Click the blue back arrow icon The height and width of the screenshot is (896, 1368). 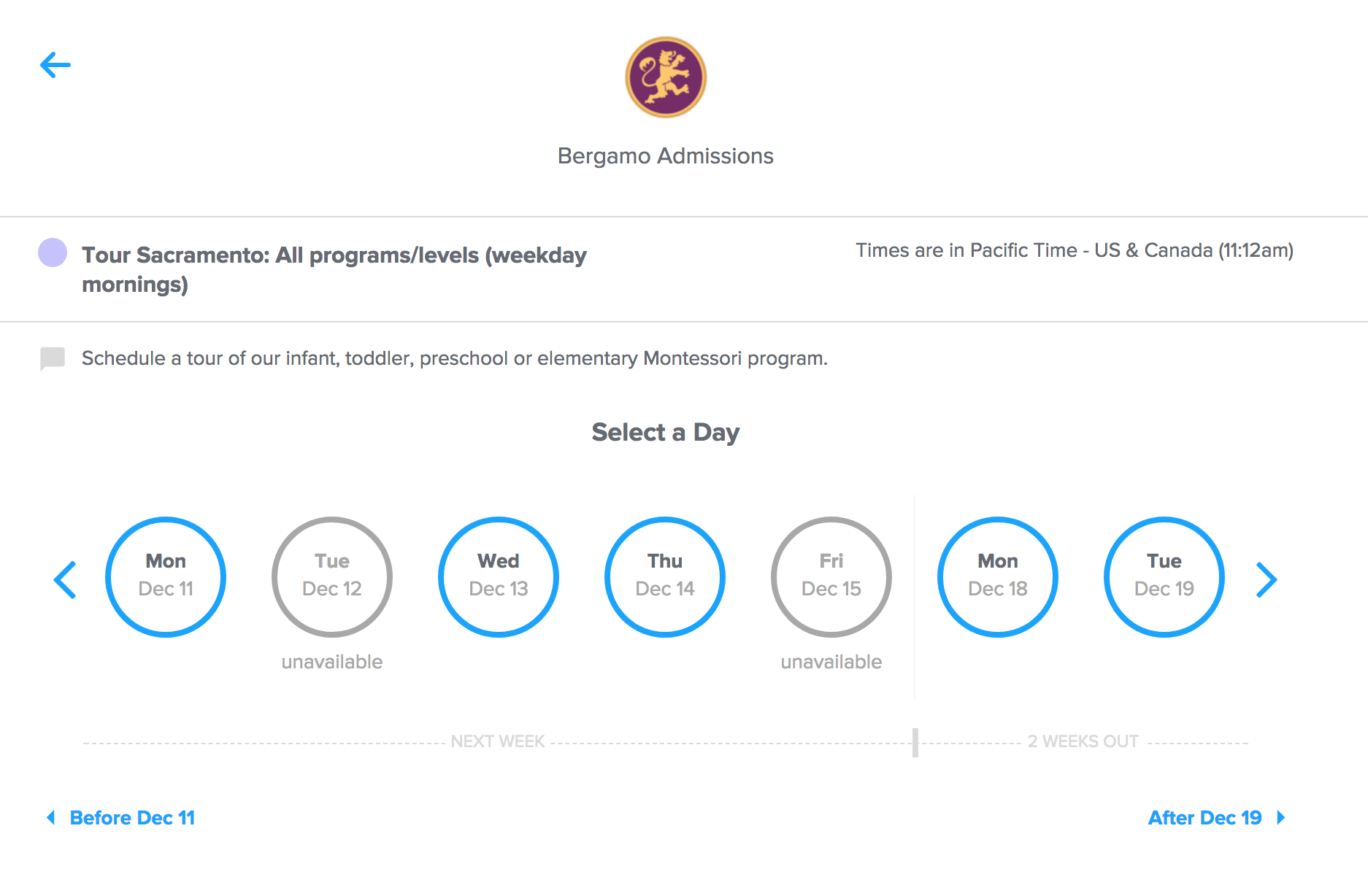click(55, 65)
